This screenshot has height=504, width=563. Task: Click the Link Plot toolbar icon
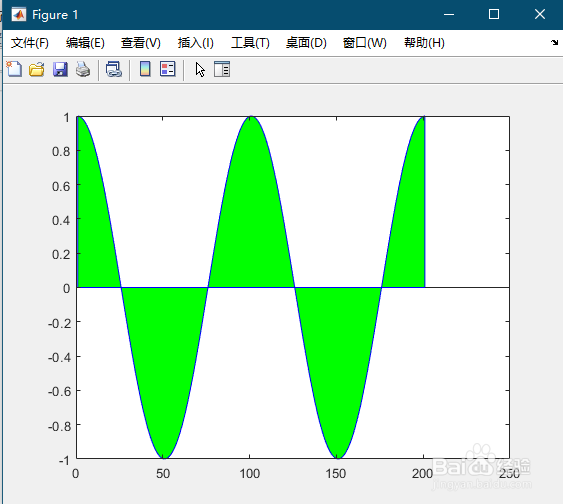114,69
